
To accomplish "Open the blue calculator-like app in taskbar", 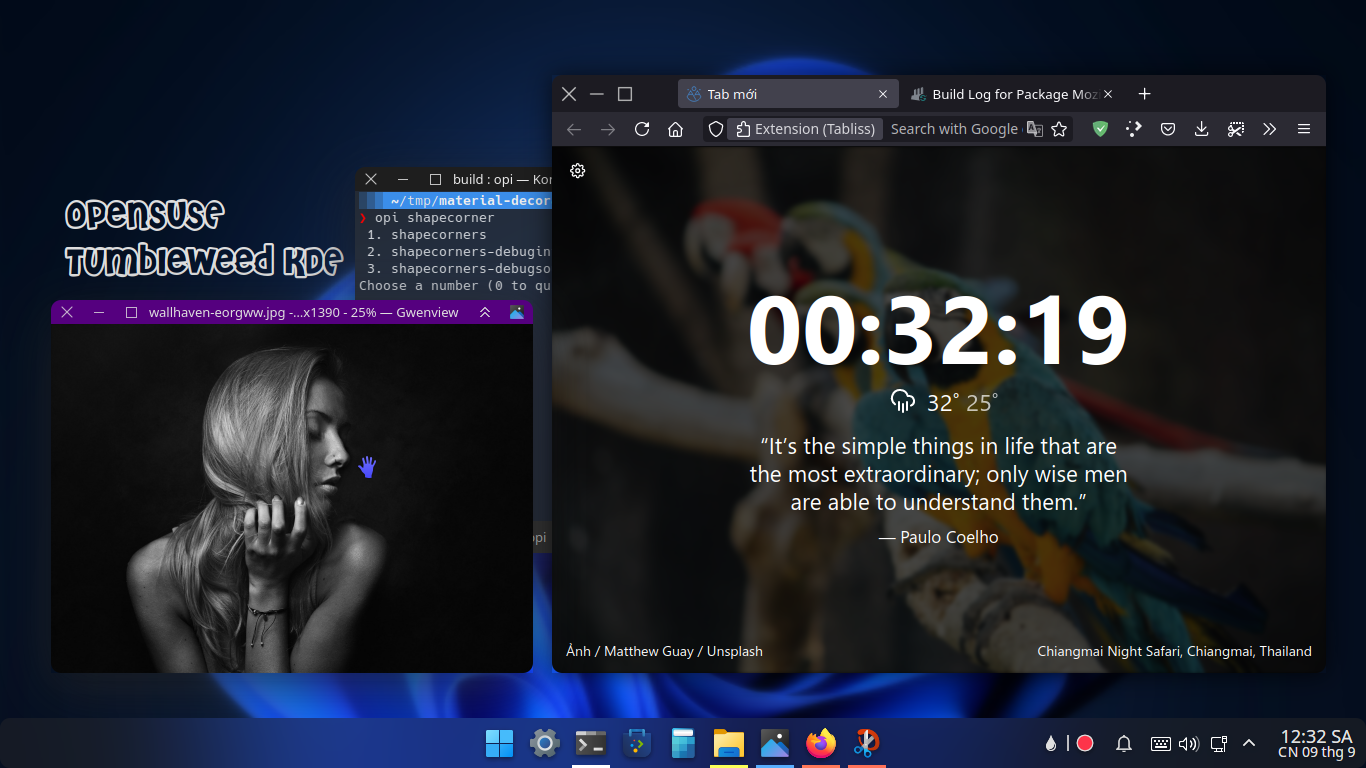I will (x=683, y=743).
